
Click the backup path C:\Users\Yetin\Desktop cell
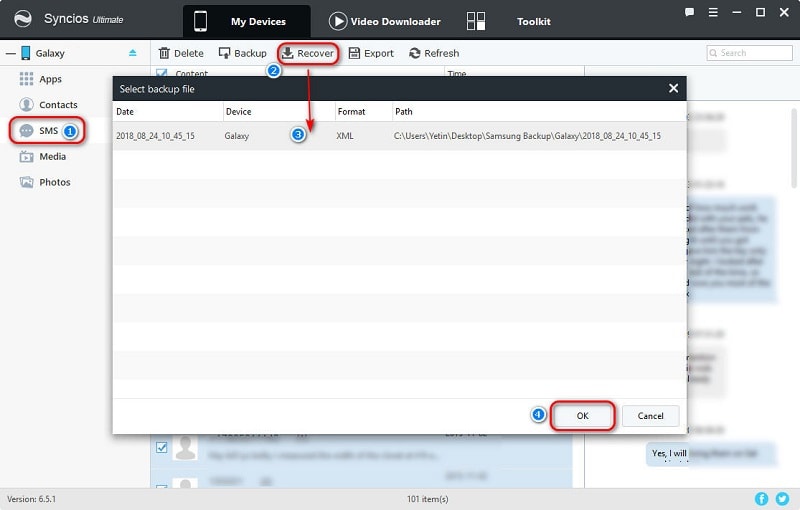tap(527, 136)
